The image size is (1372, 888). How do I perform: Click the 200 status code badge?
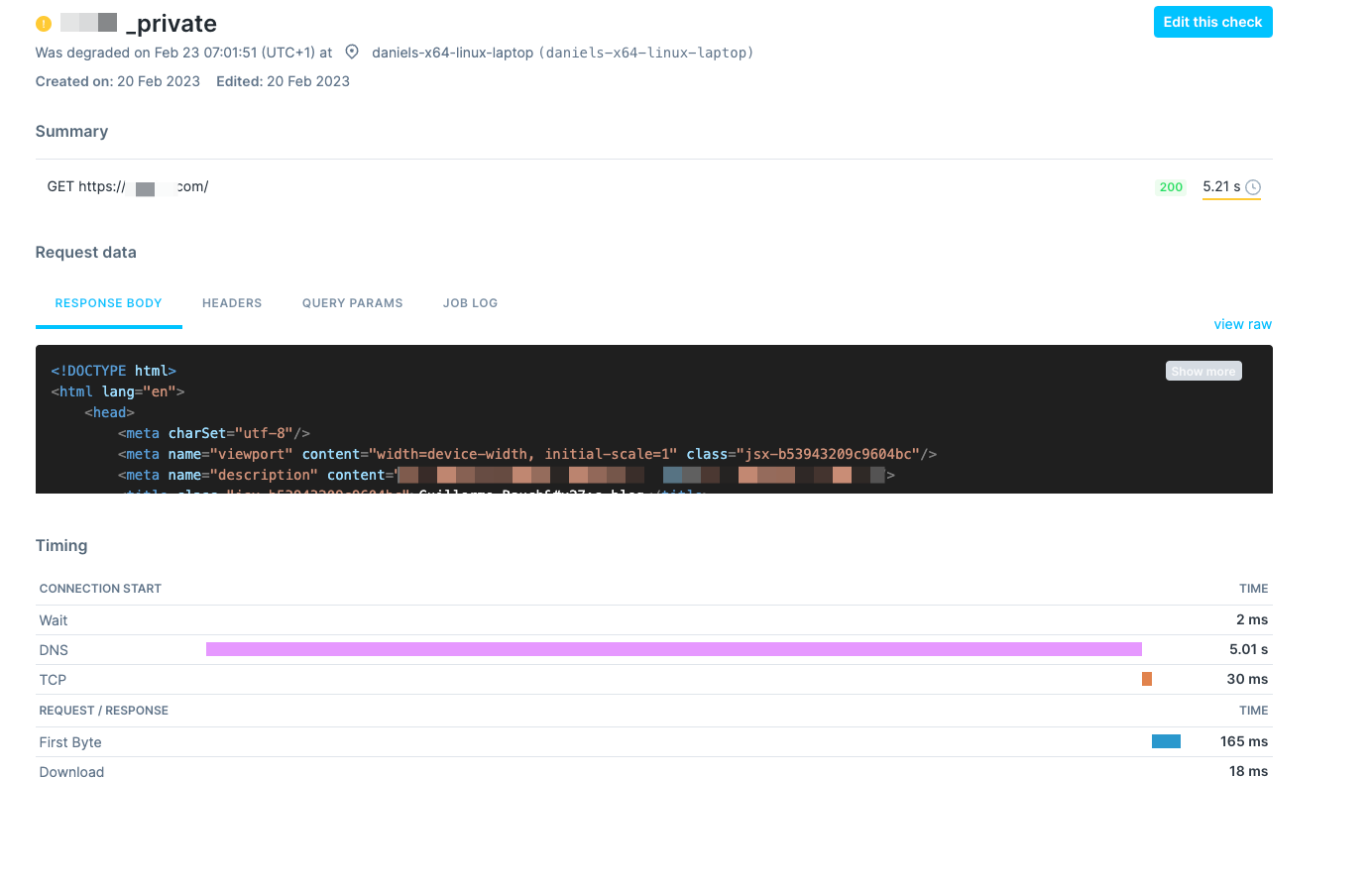coord(1171,187)
